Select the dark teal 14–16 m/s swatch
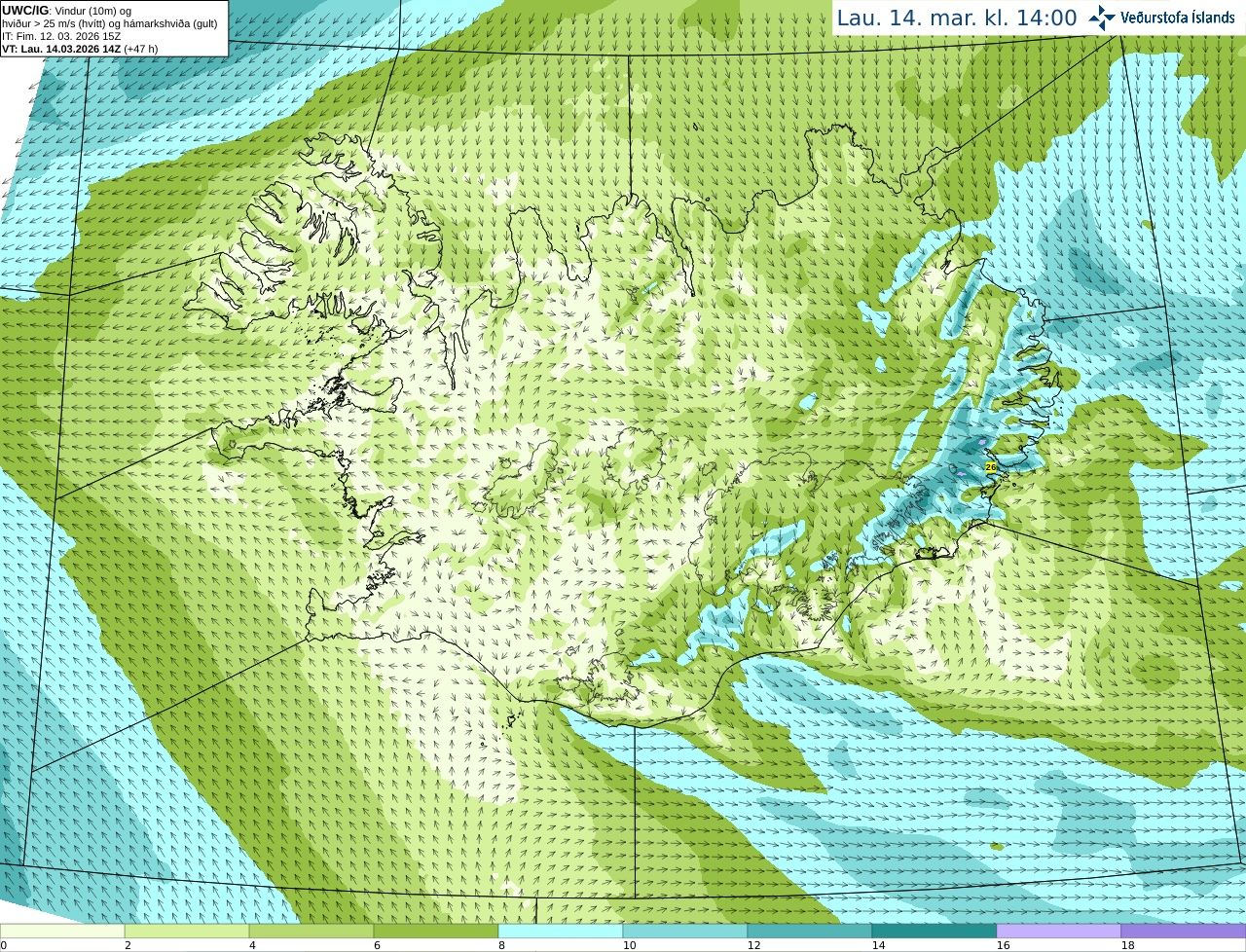Viewport: 1246px width, 952px height. tap(934, 931)
